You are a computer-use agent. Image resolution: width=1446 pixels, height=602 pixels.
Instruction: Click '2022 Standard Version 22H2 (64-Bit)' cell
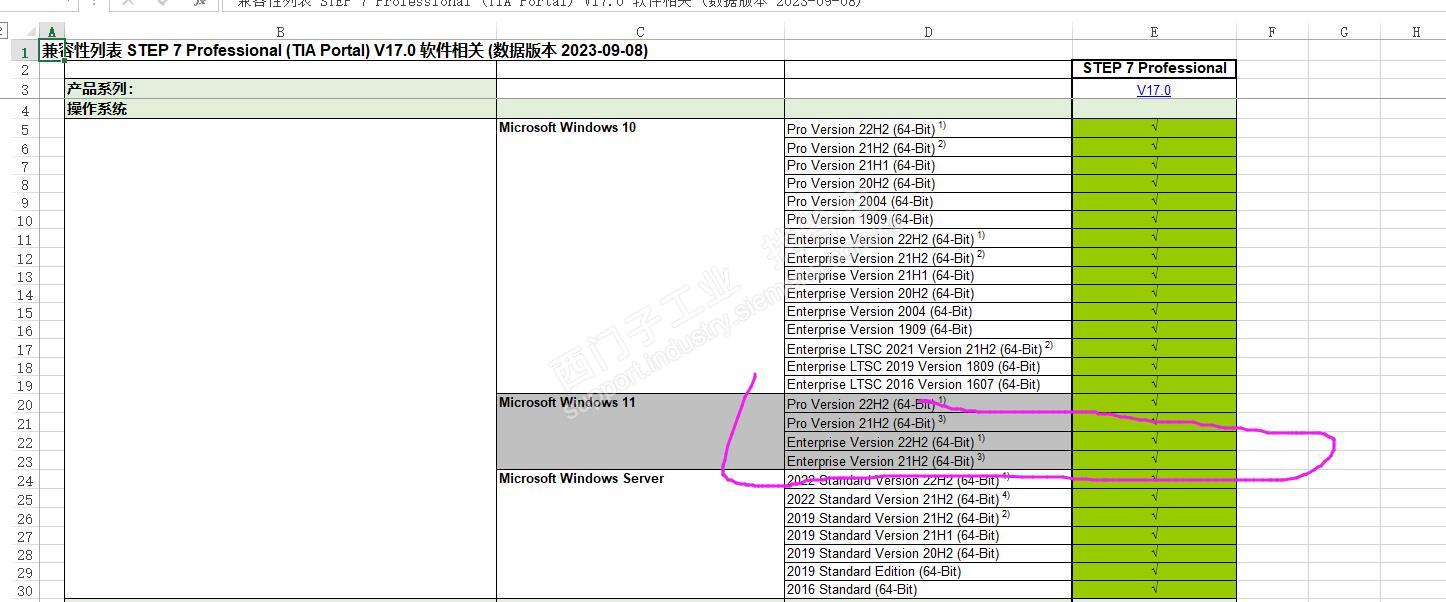coord(928,480)
